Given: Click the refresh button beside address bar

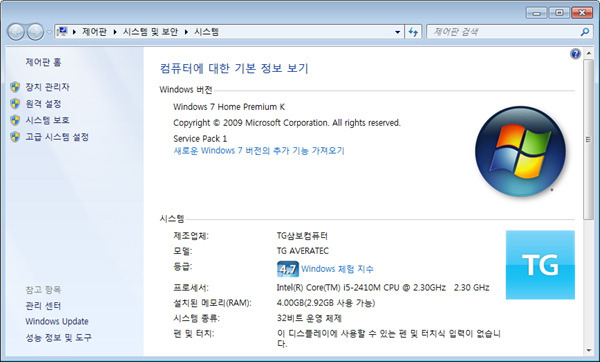Looking at the screenshot, I should point(413,32).
